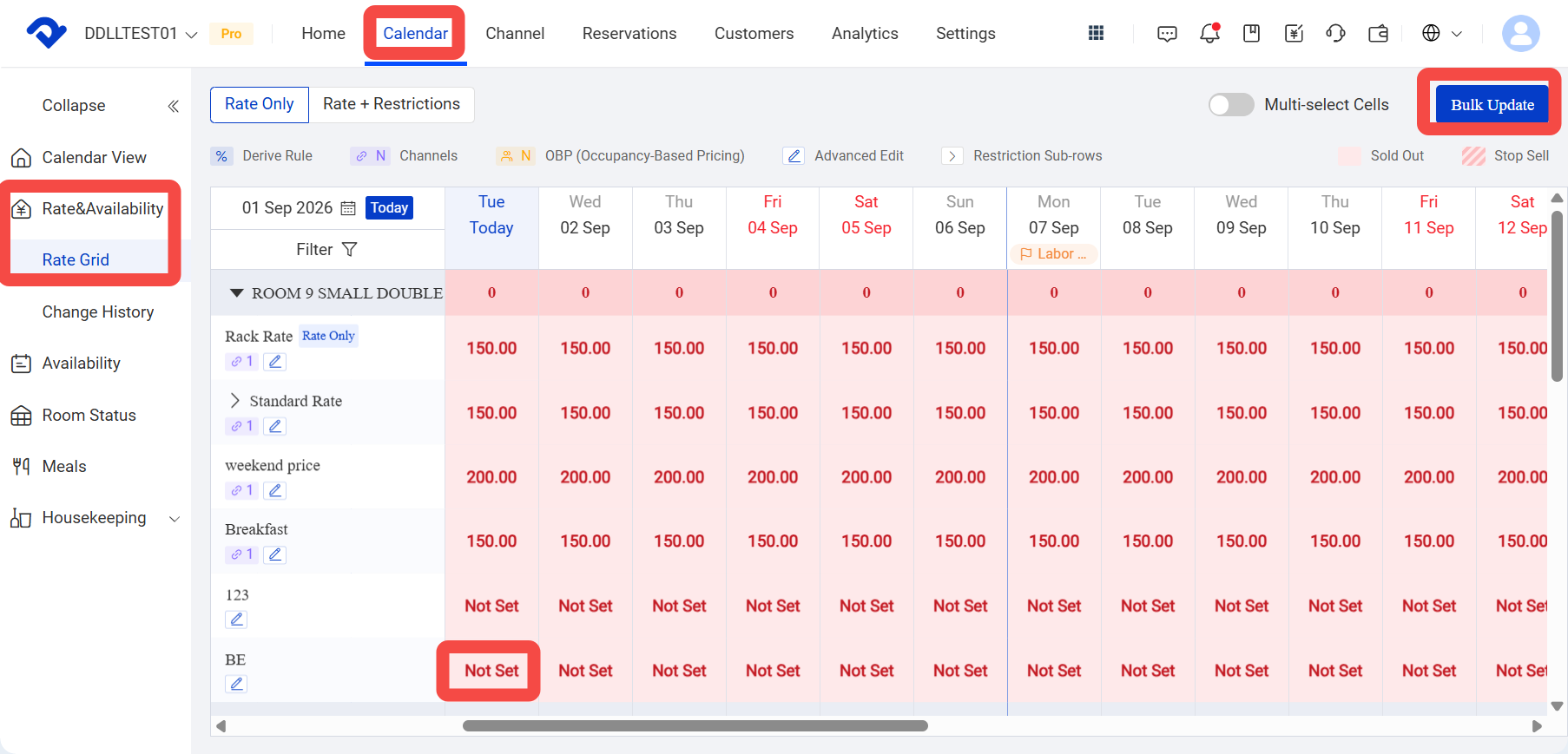
Task: Switch to the Reservations tab
Action: pos(629,34)
